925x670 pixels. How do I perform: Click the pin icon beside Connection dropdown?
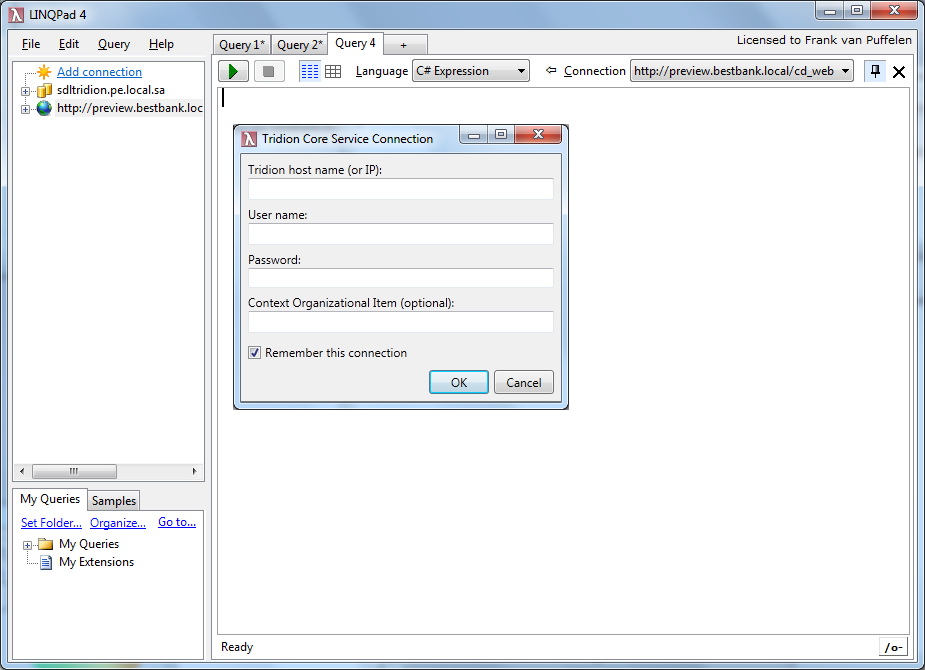point(875,71)
